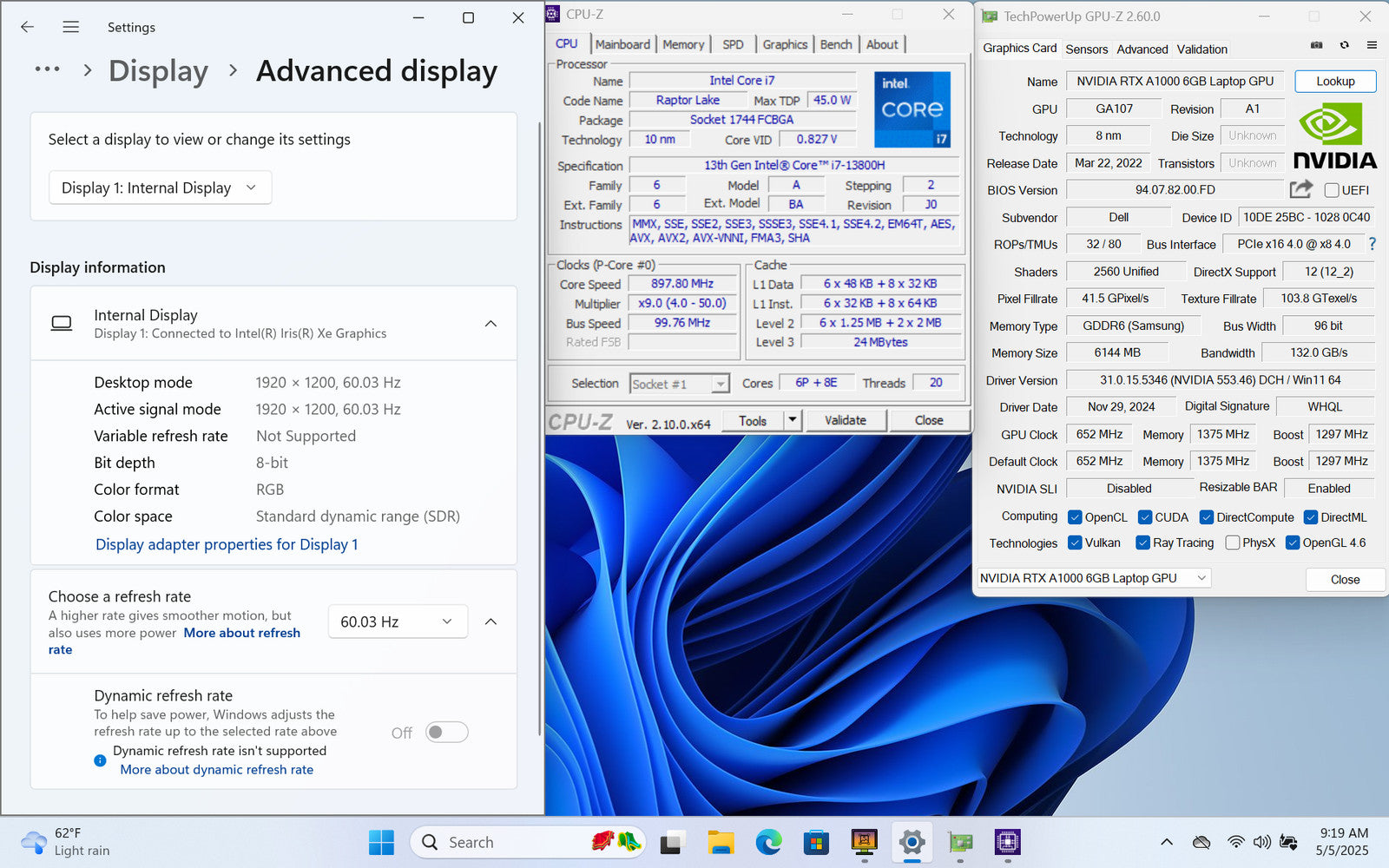Viewport: 1389px width, 868px height.
Task: Open the 60.03 Hz refresh rate dropdown
Action: (398, 621)
